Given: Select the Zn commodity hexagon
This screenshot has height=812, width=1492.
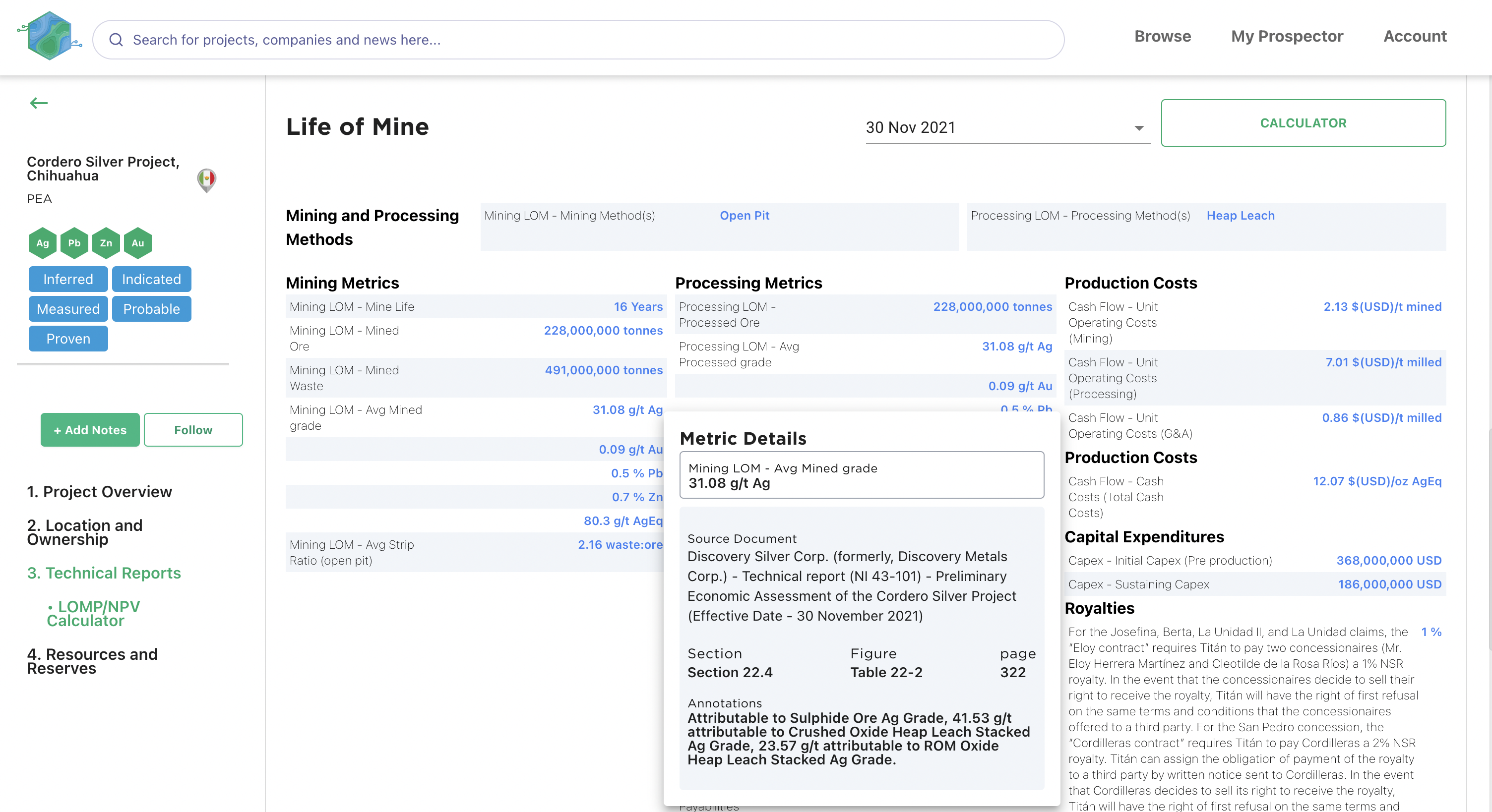Looking at the screenshot, I should [106, 243].
